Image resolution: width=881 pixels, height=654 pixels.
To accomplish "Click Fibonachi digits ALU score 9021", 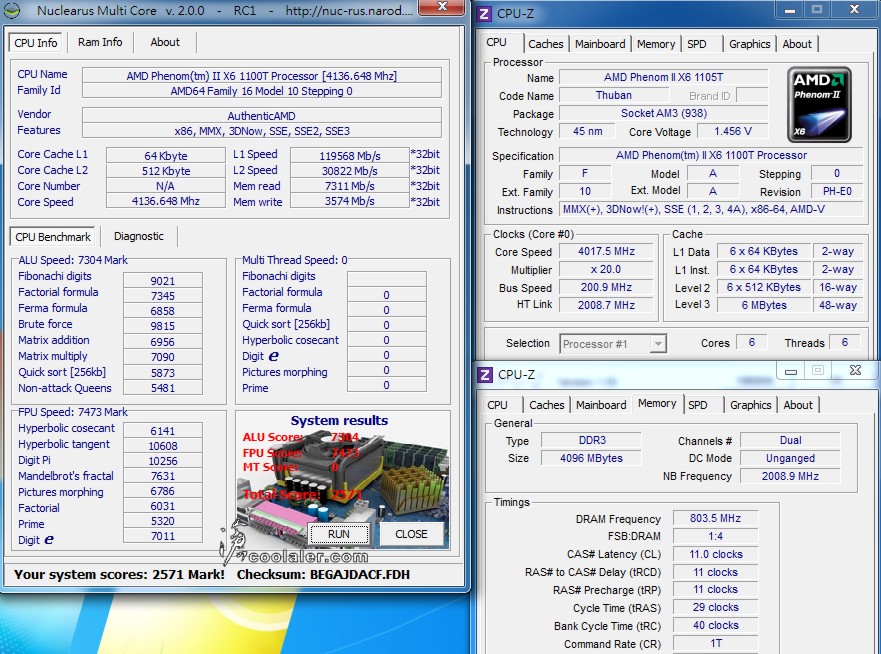I will coord(162,280).
